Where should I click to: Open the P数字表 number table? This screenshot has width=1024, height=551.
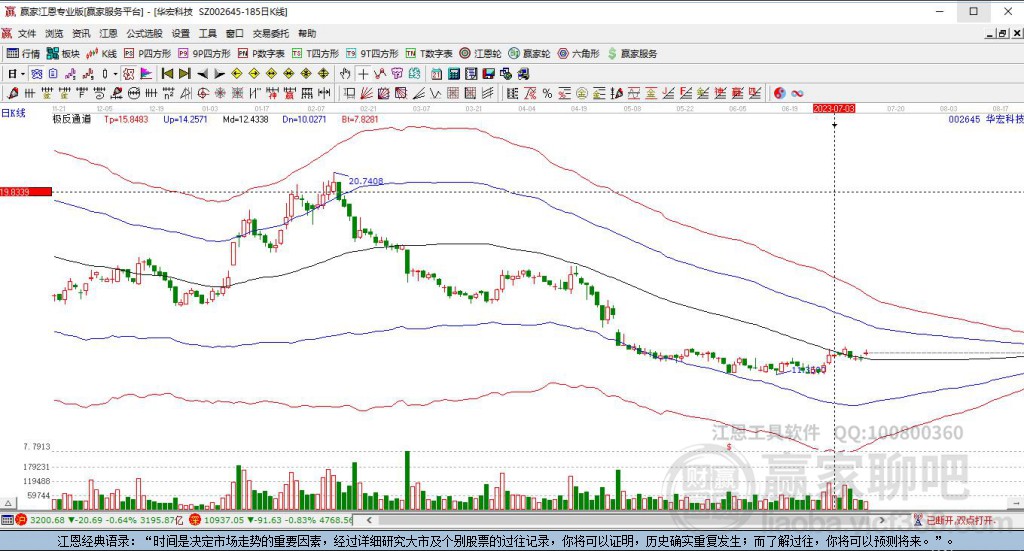click(261, 54)
